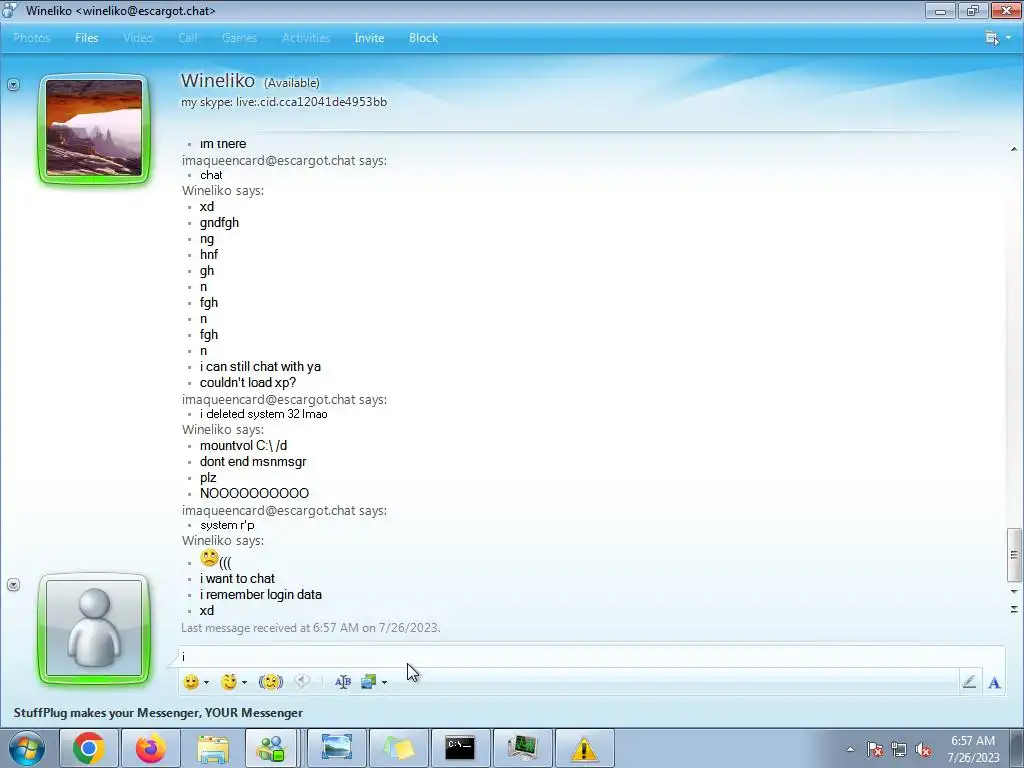The image size is (1024, 768).
Task: Invite someone with the Invite button
Action: coord(369,38)
